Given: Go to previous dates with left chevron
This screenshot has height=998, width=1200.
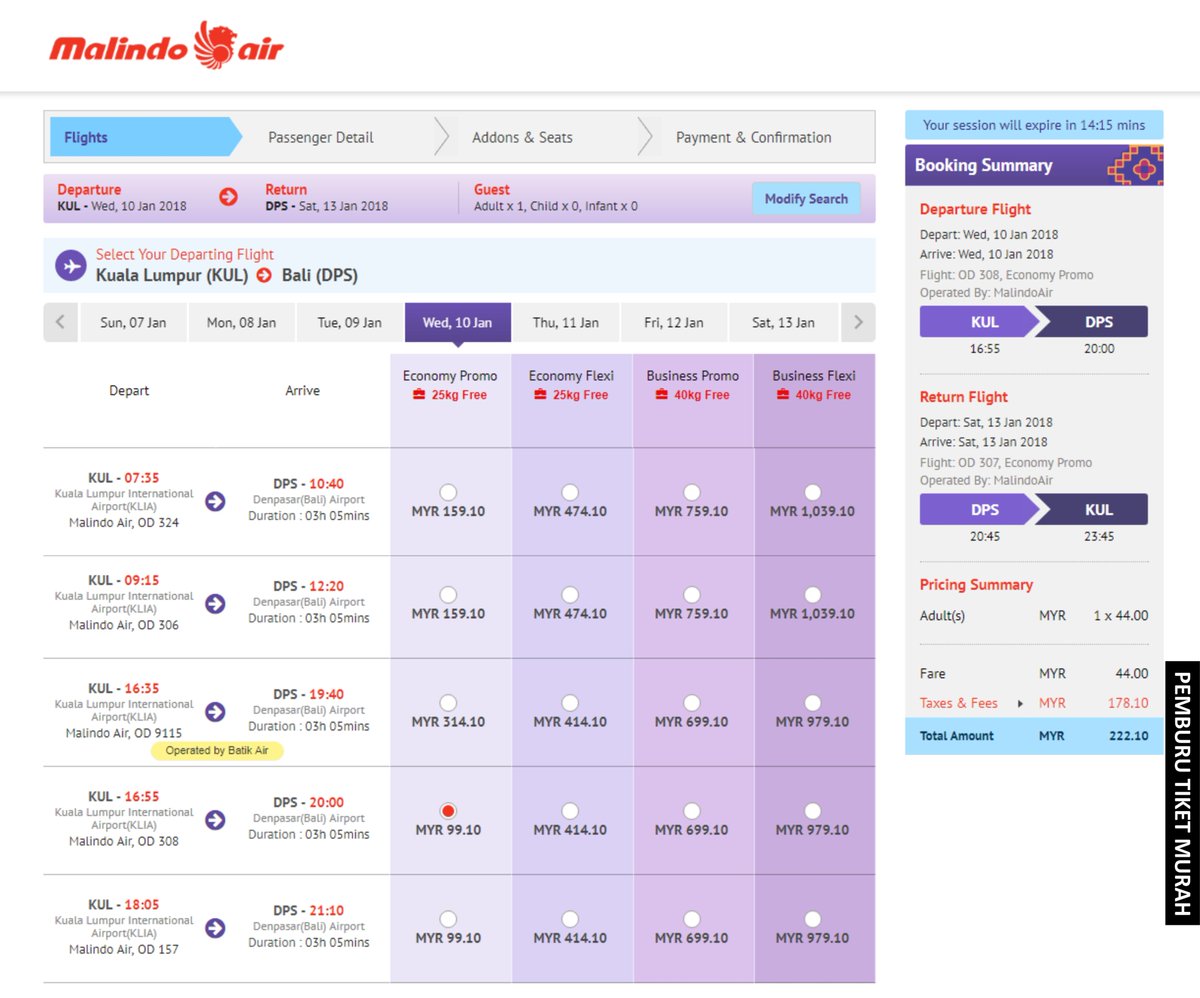Looking at the screenshot, I should [x=60, y=322].
